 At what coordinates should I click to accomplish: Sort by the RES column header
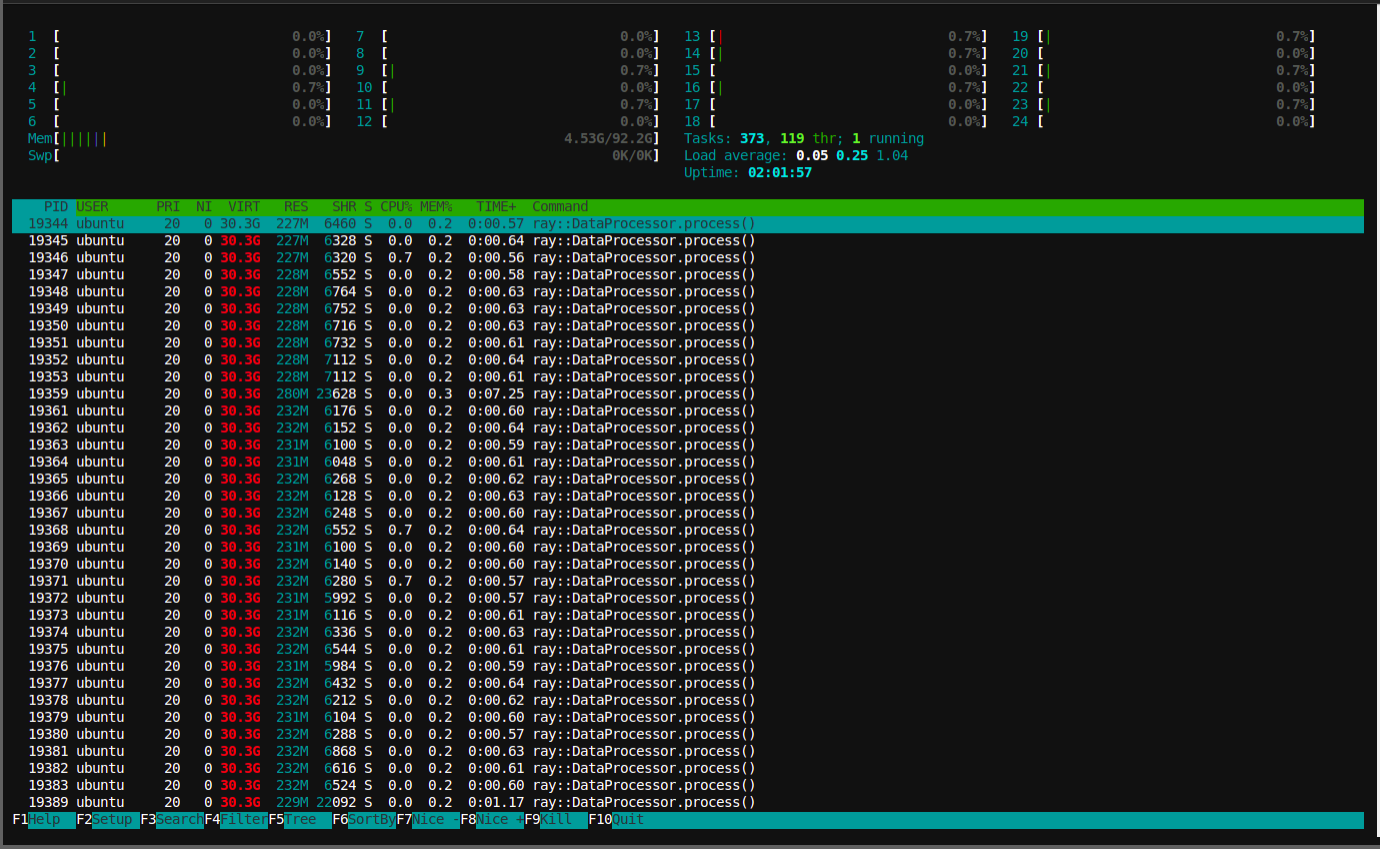tap(296, 207)
